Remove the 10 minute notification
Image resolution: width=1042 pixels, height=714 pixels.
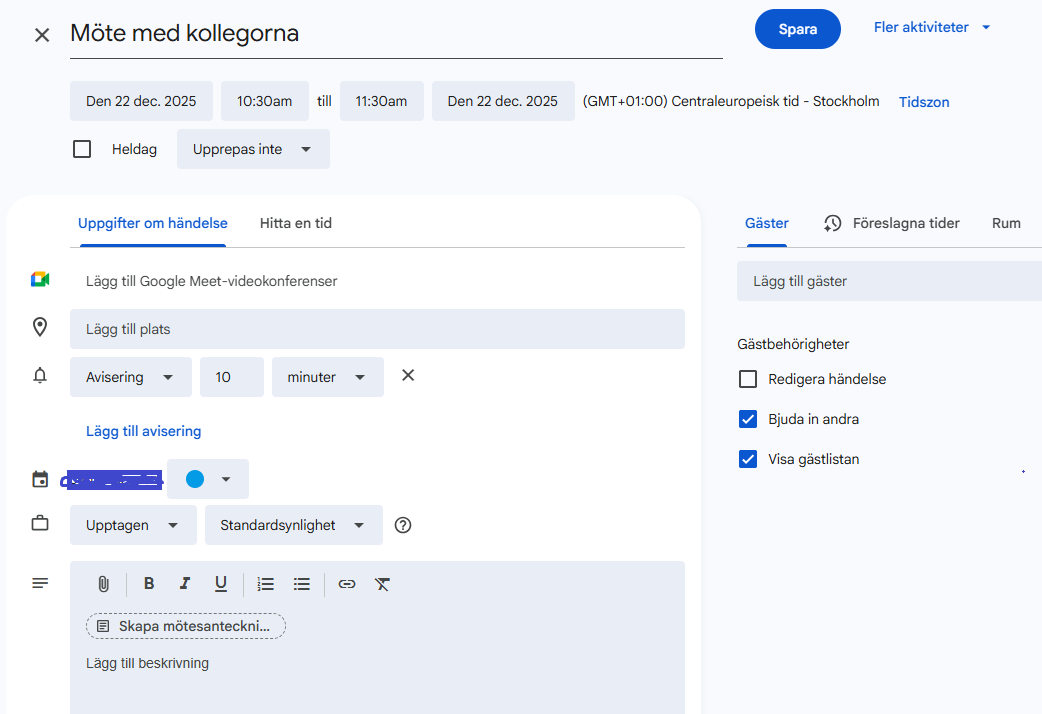(x=408, y=376)
